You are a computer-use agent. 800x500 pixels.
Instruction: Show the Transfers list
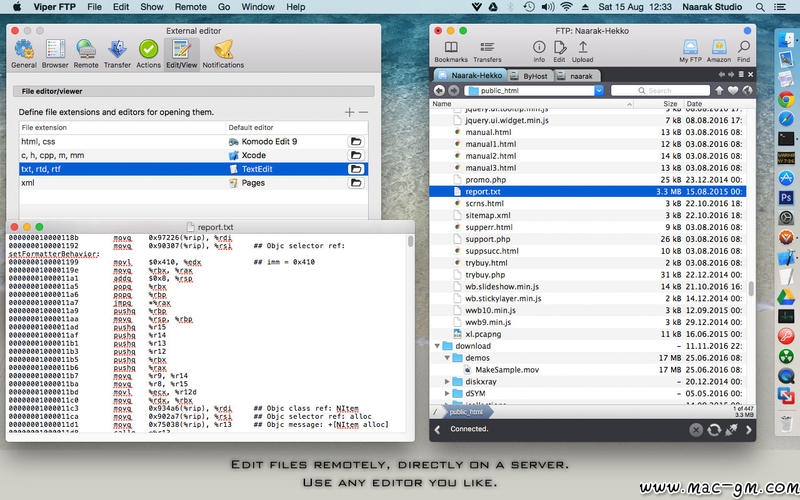point(487,52)
